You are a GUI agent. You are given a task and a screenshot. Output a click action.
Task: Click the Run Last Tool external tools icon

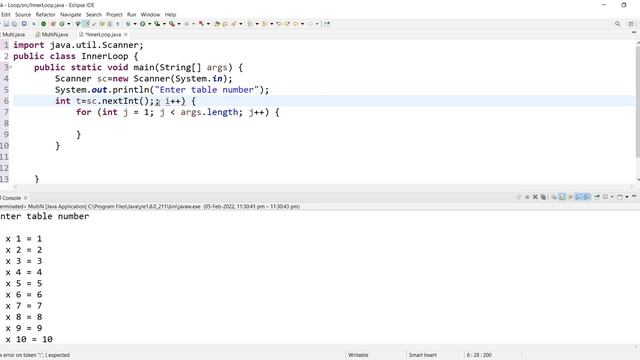point(172,24)
